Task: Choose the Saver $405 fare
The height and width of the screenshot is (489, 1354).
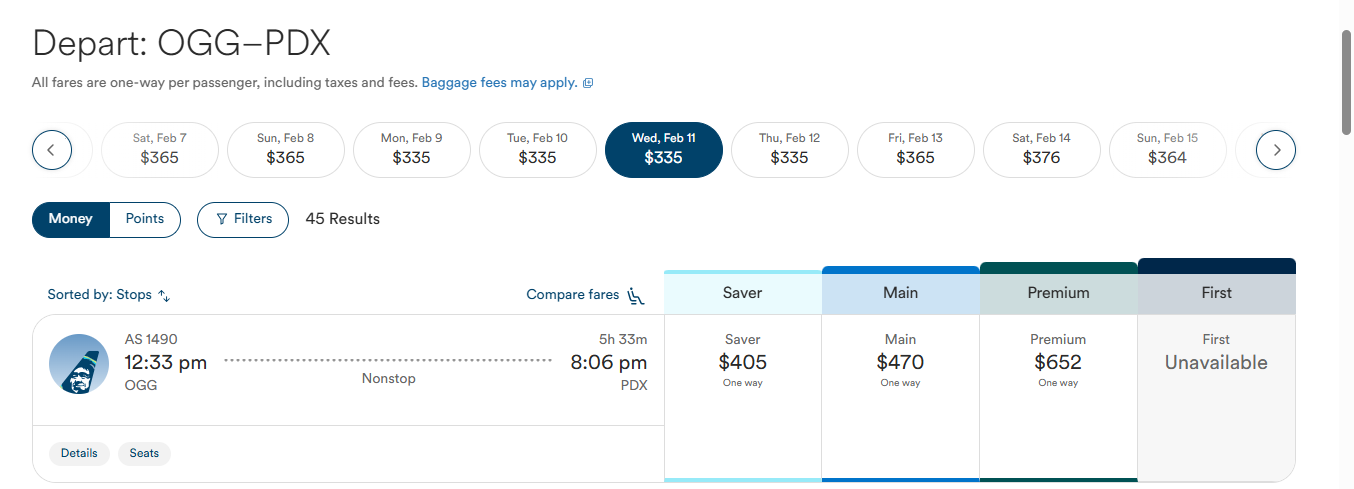Action: (743, 398)
